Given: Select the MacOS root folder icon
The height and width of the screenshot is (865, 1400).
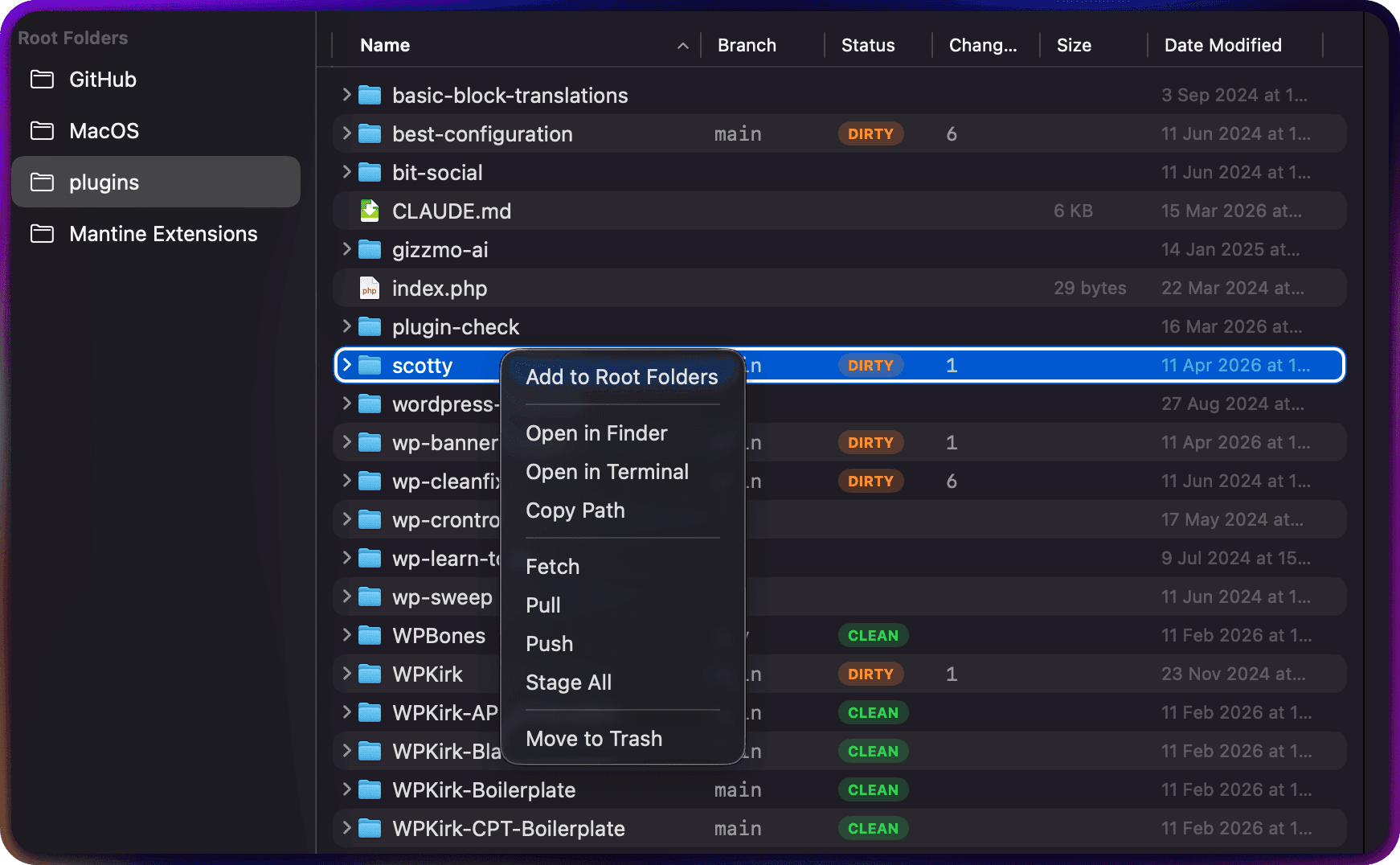Looking at the screenshot, I should pos(43,130).
